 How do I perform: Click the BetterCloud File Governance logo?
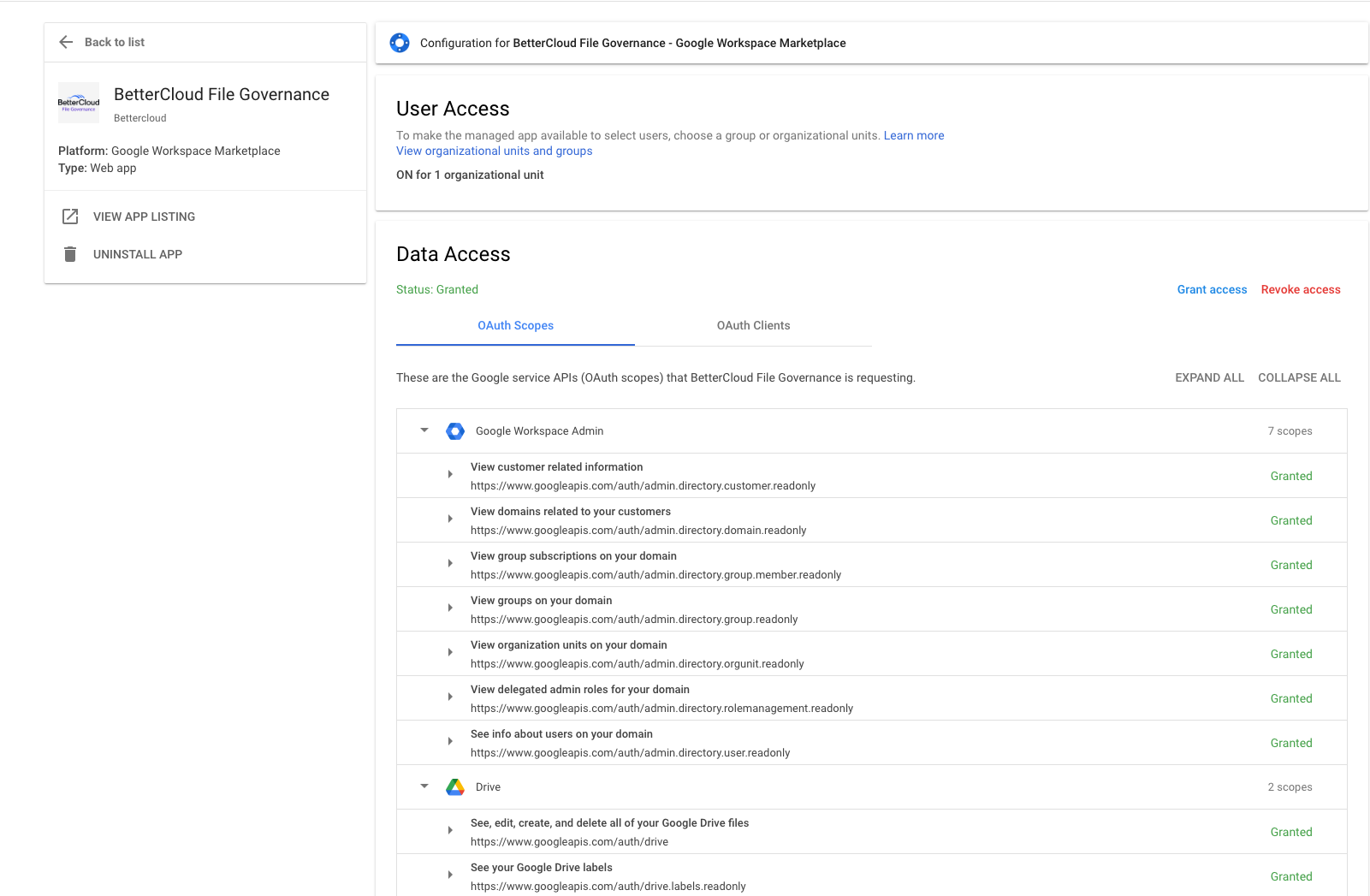[x=79, y=103]
